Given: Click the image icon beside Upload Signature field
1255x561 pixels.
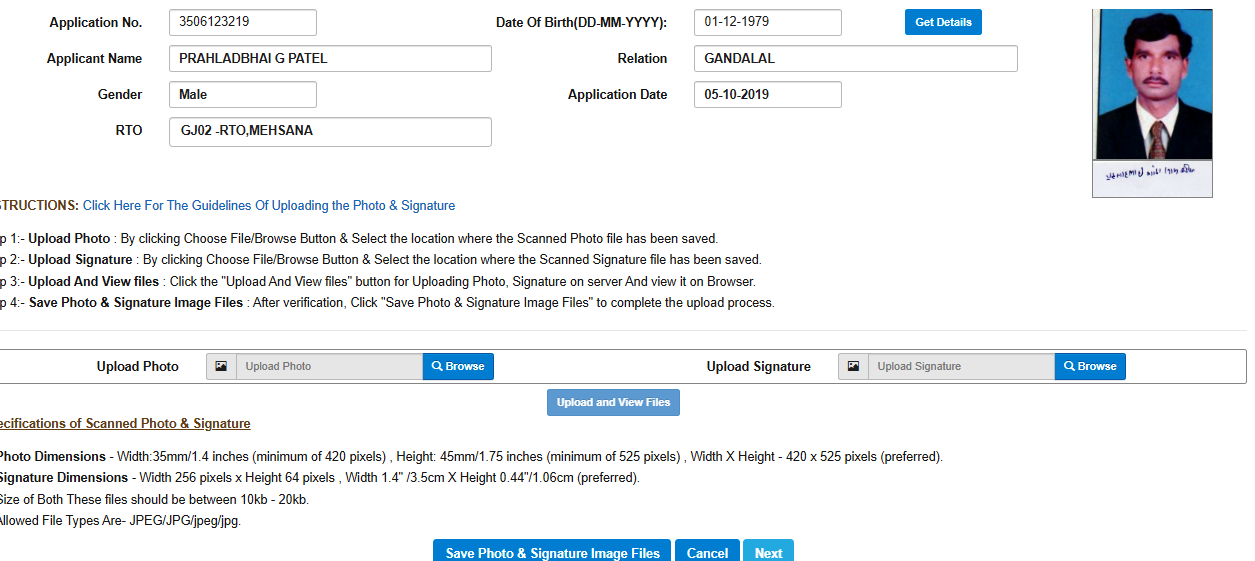Looking at the screenshot, I should 853,366.
